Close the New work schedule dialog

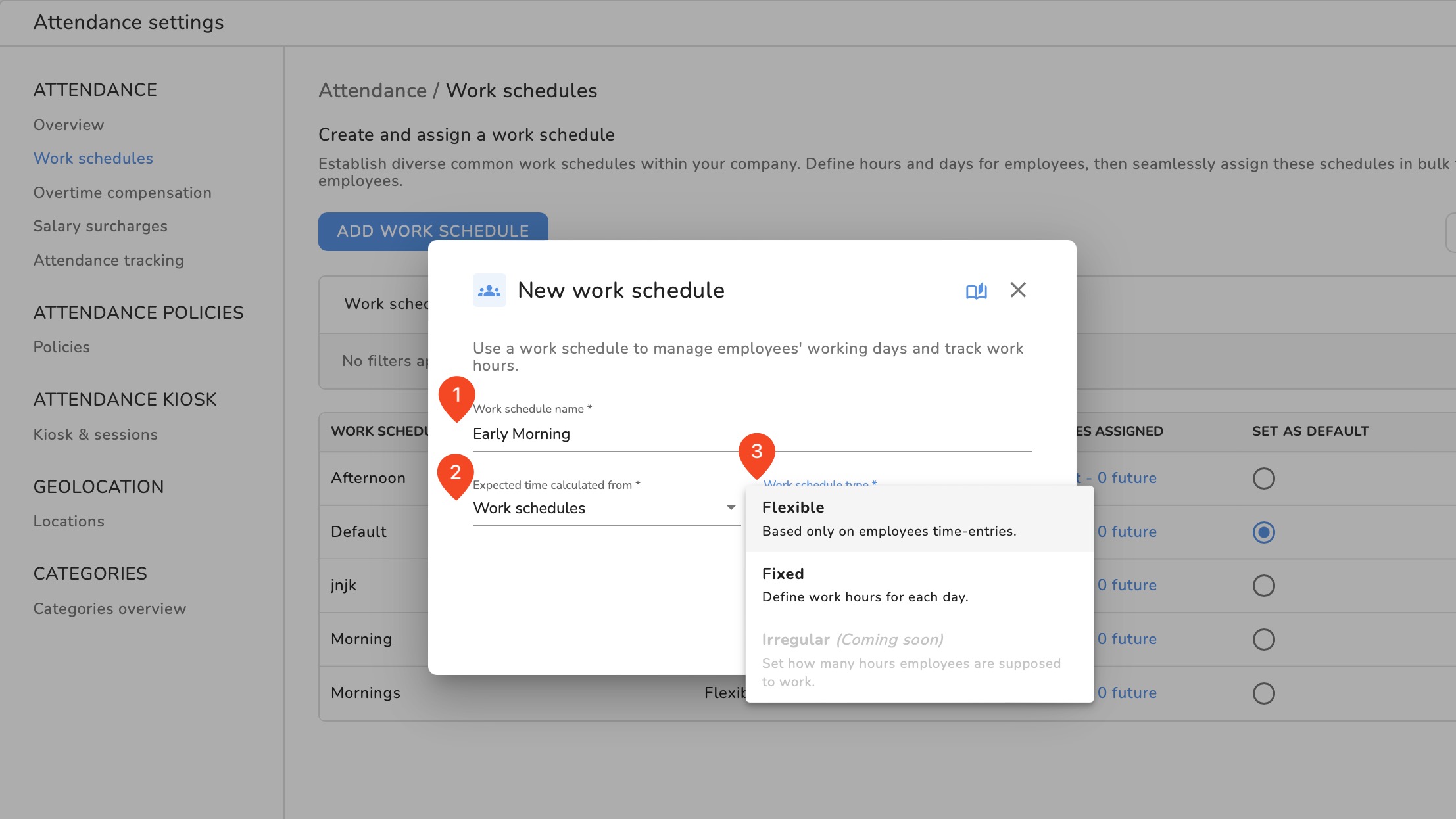[x=1018, y=290]
